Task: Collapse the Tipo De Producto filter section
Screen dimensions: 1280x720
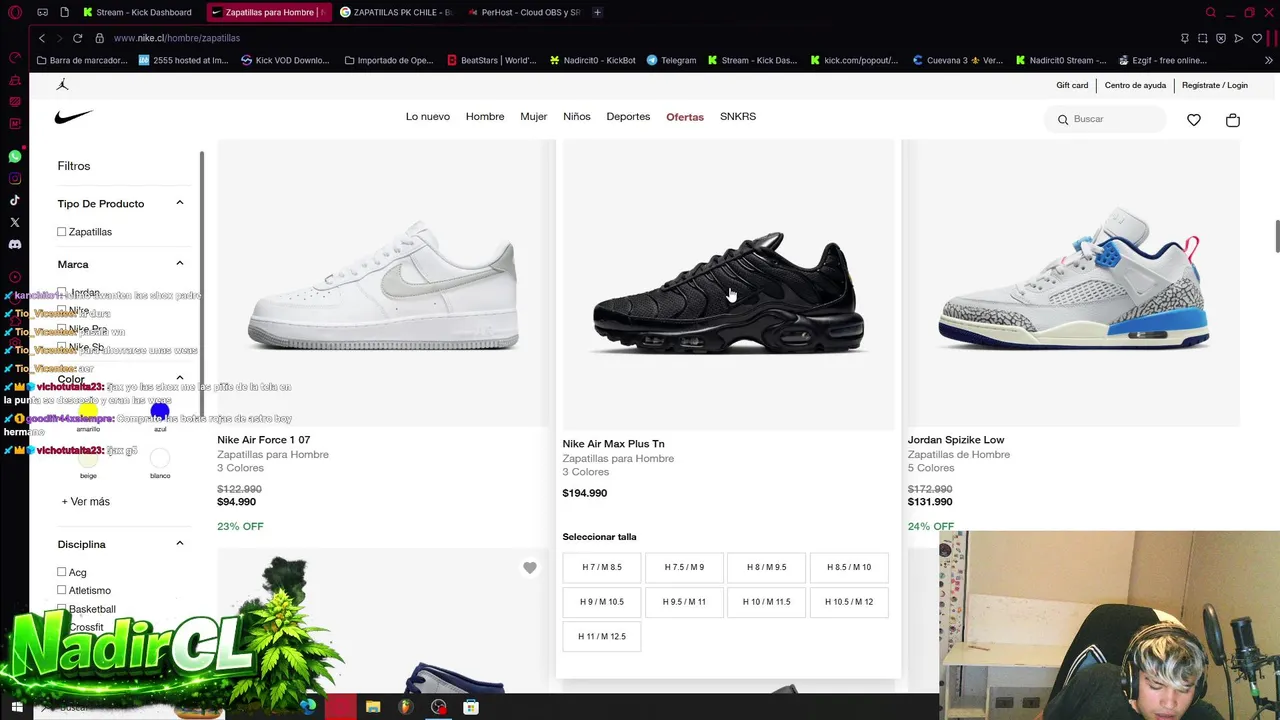Action: point(180,203)
